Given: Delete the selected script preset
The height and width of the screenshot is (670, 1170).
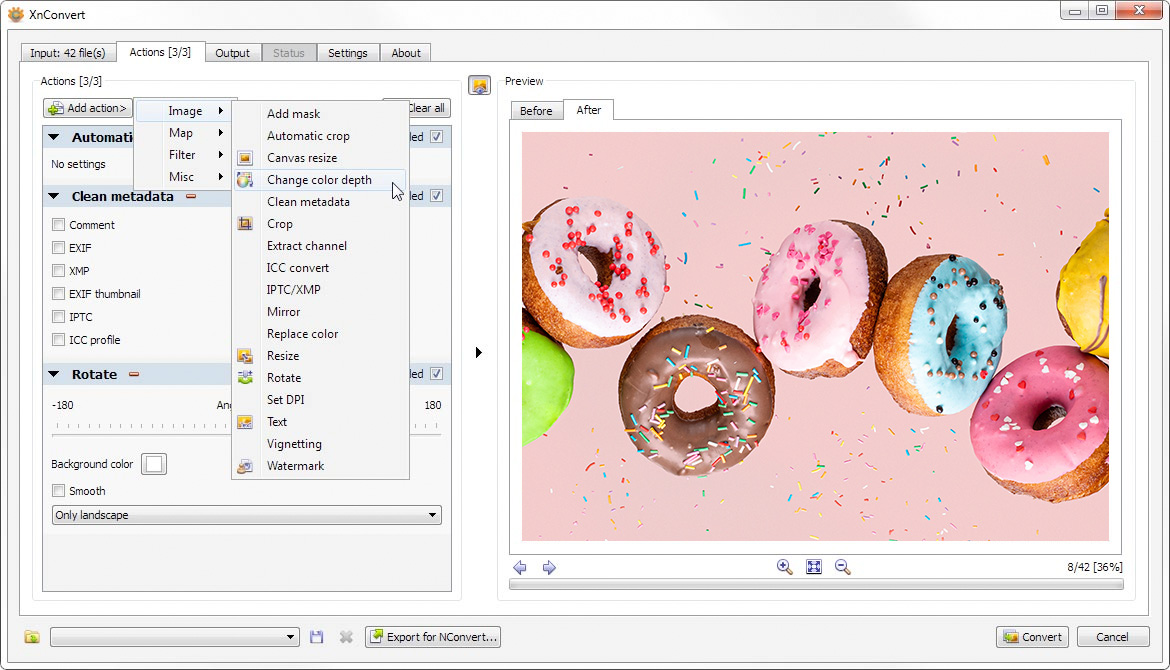Looking at the screenshot, I should (345, 636).
